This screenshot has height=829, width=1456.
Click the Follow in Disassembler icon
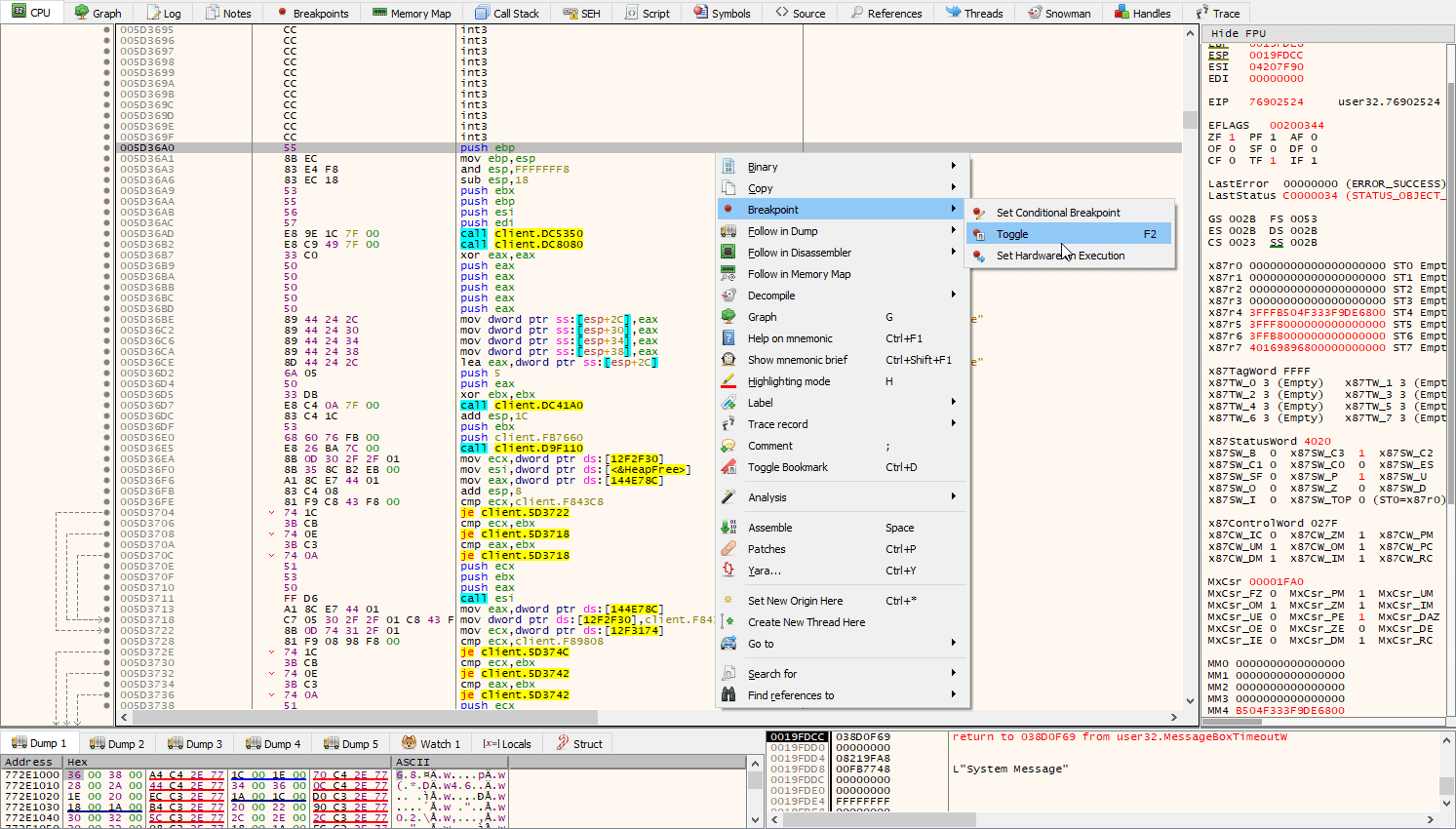[x=728, y=253]
